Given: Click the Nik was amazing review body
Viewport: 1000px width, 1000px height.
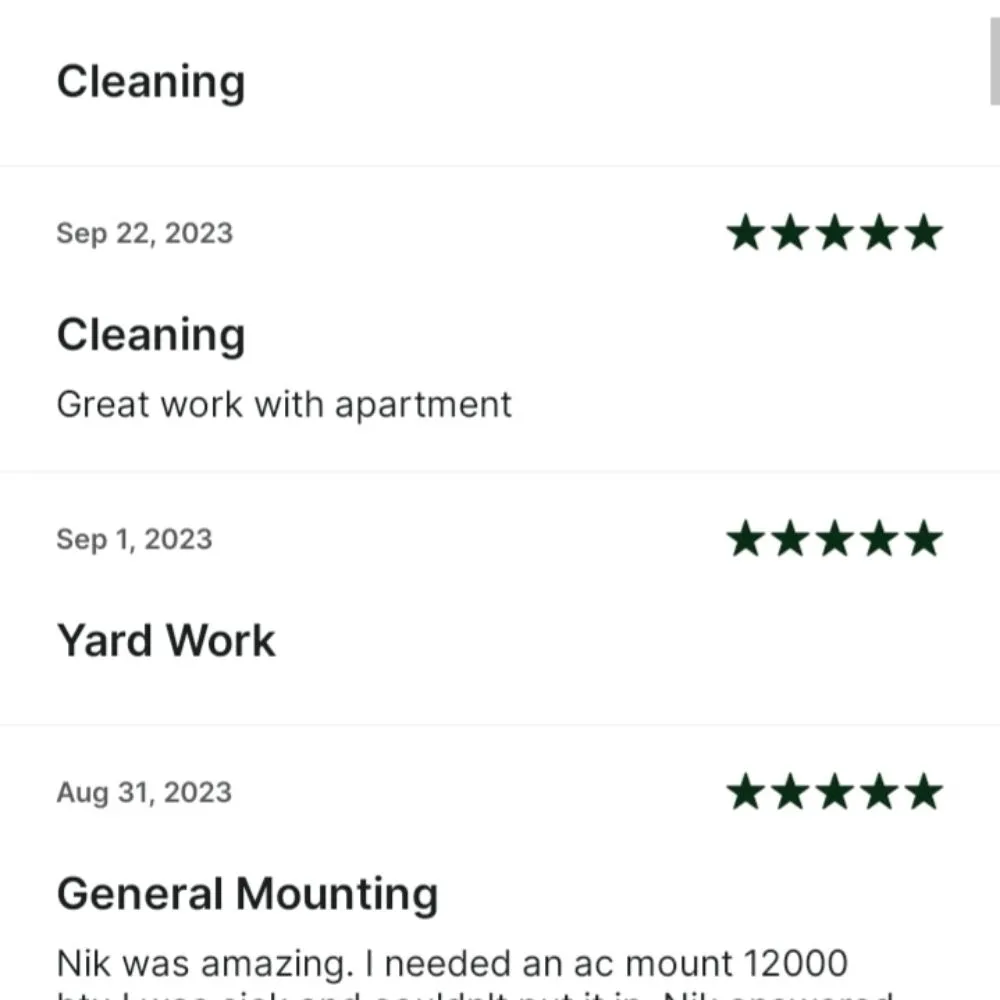Looking at the screenshot, I should [x=450, y=962].
